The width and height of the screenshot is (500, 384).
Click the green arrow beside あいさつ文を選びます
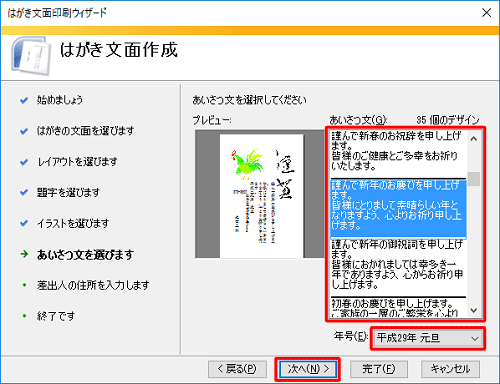point(24,254)
